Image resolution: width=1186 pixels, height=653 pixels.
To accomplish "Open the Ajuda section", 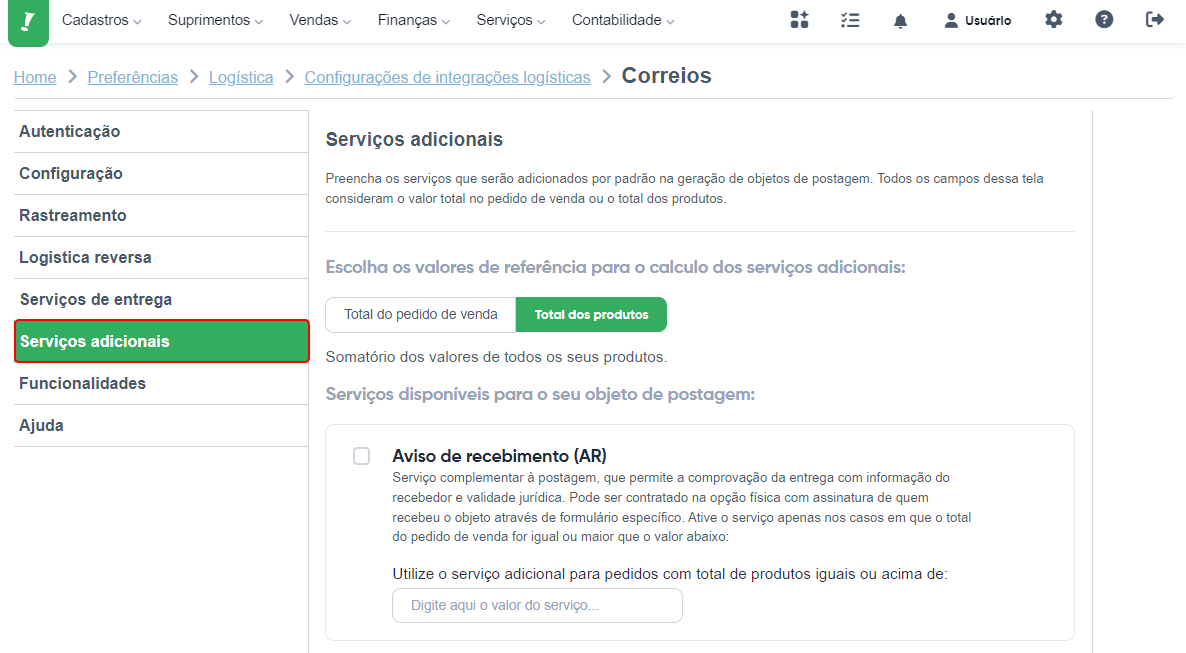I will point(161,426).
